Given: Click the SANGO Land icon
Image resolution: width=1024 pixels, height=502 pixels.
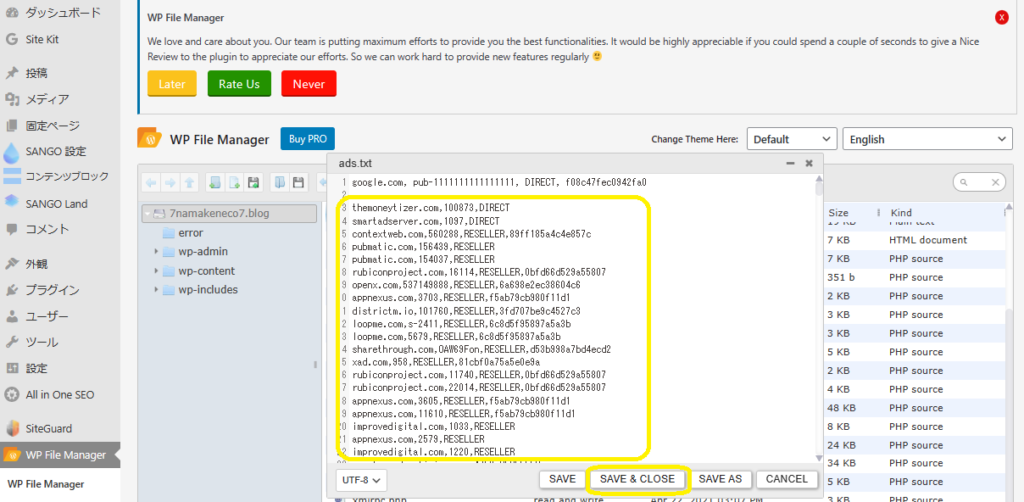Looking at the screenshot, I should (x=11, y=202).
